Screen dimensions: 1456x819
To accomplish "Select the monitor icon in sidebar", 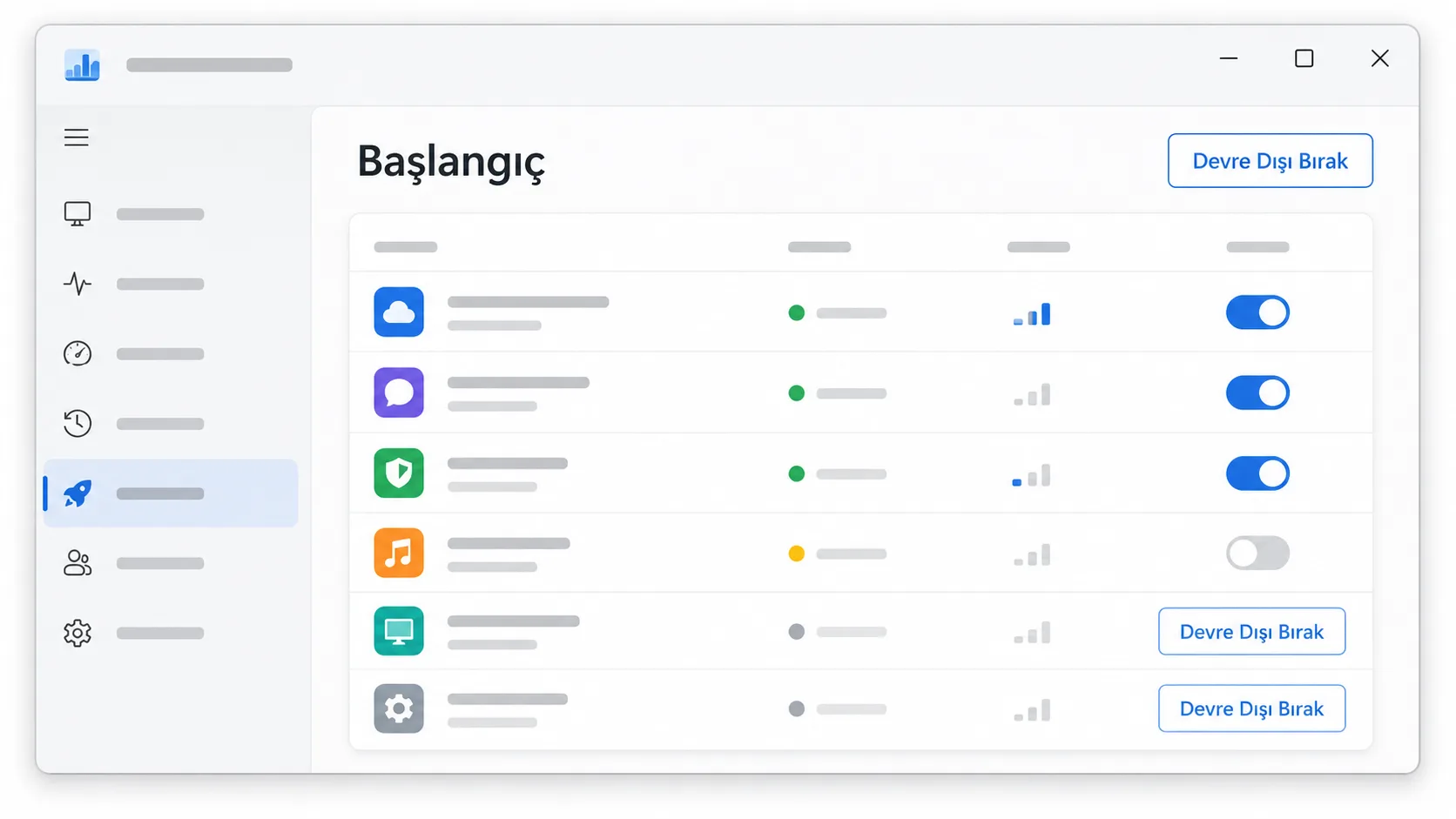I will coord(78,214).
